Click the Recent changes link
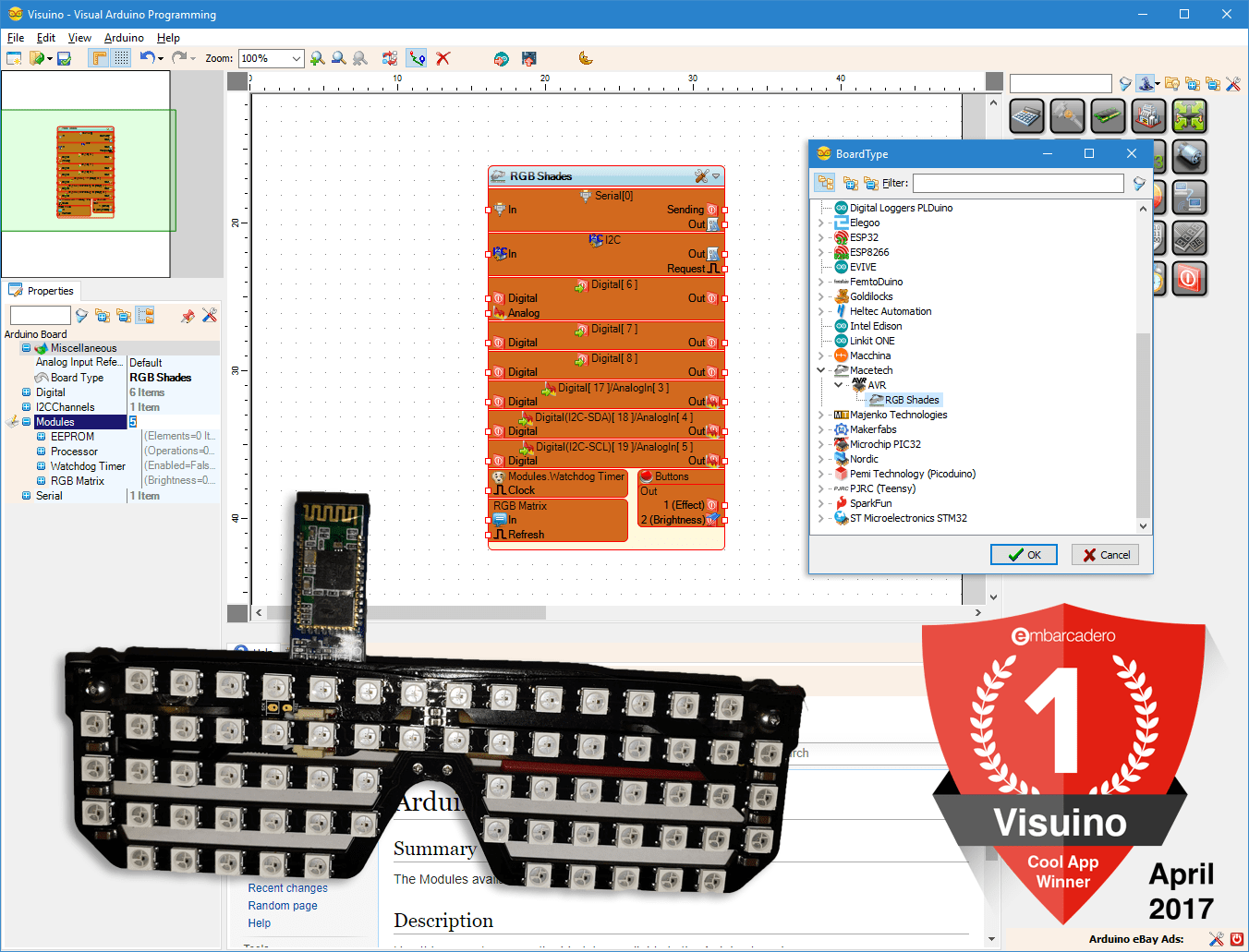The height and width of the screenshot is (952, 1249). pyautogui.click(x=287, y=888)
